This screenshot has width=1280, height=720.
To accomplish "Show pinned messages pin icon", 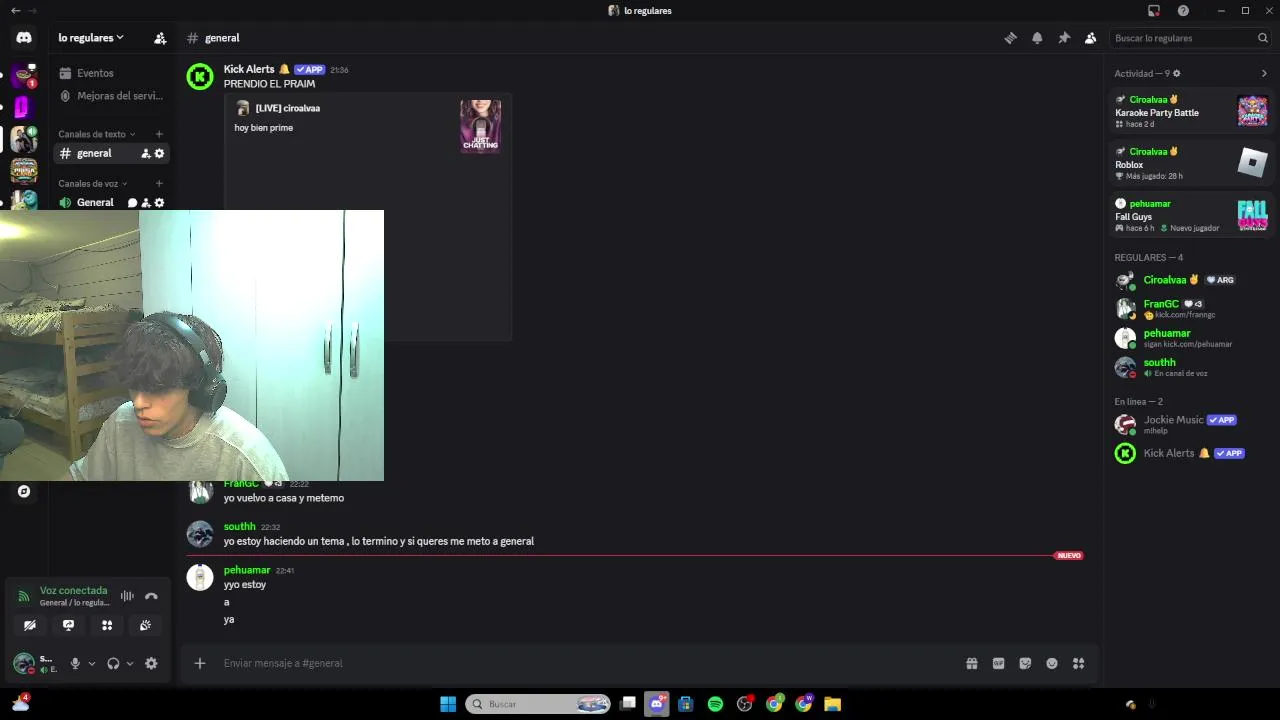I will pyautogui.click(x=1064, y=38).
